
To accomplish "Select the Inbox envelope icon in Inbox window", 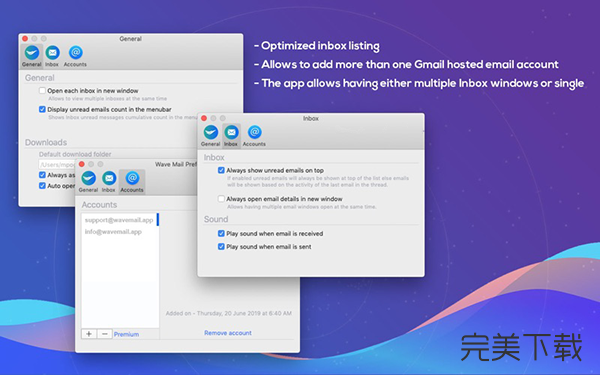I will point(231,132).
